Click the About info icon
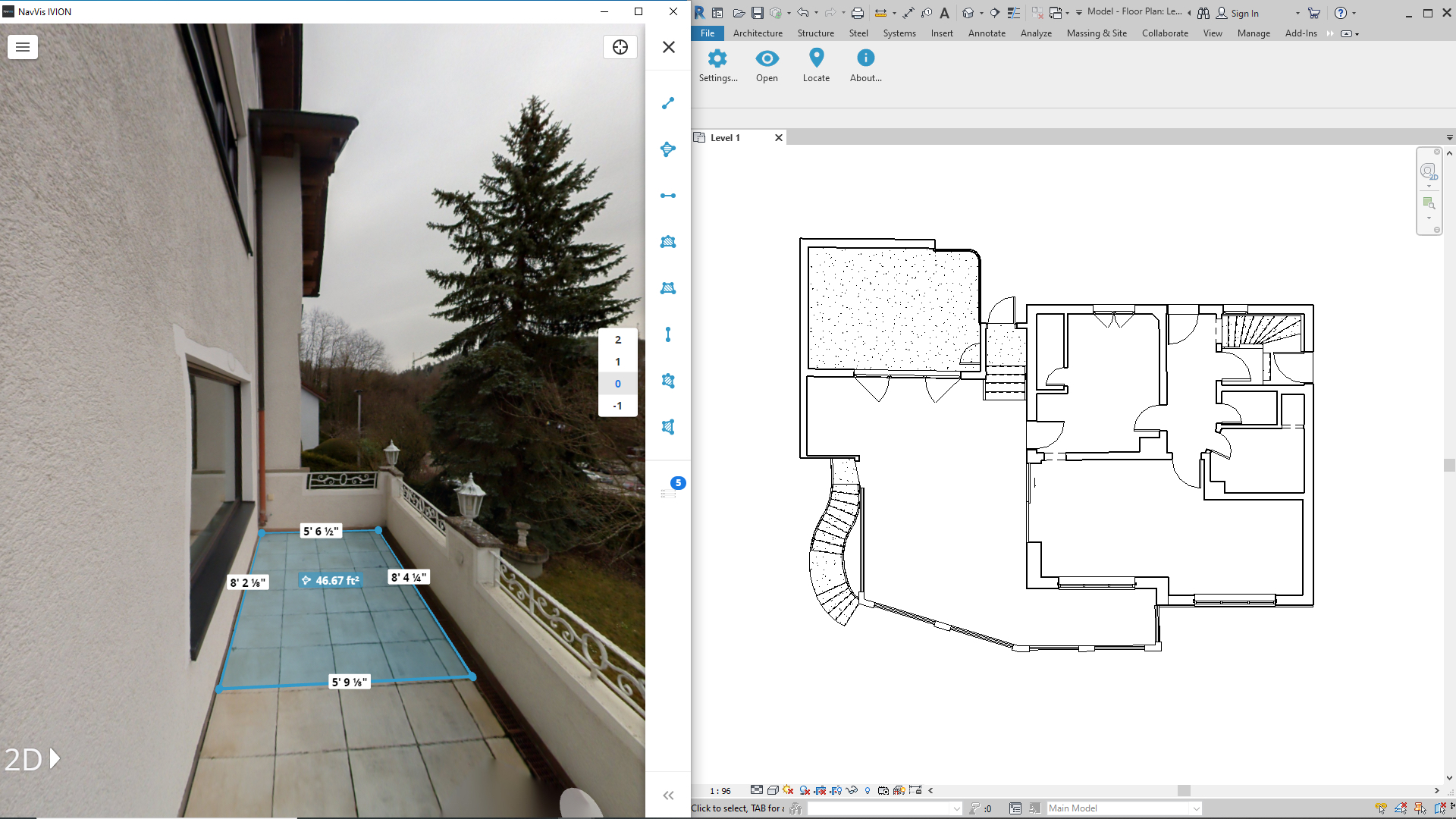The height and width of the screenshot is (819, 1456). tap(865, 58)
